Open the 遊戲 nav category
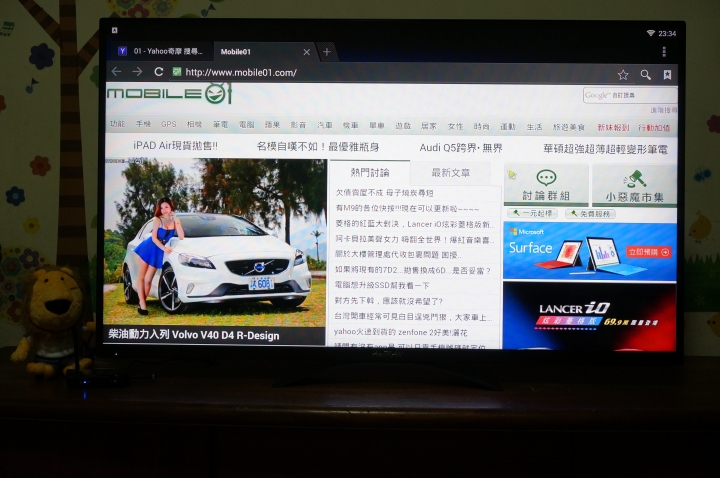The width and height of the screenshot is (720, 478). 403,126
